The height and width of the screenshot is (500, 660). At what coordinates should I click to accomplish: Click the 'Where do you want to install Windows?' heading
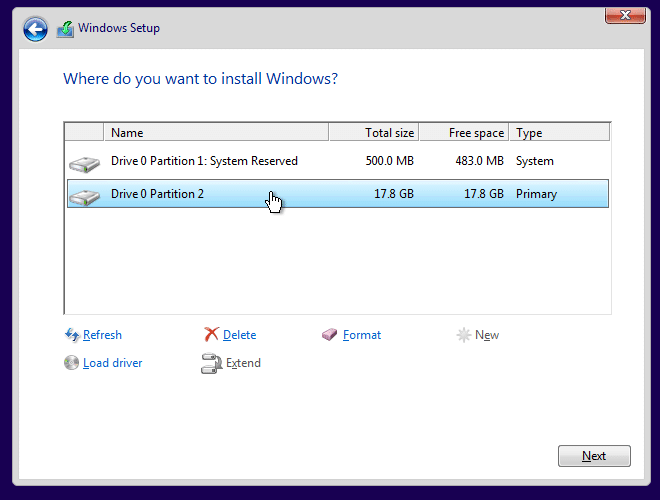click(200, 79)
